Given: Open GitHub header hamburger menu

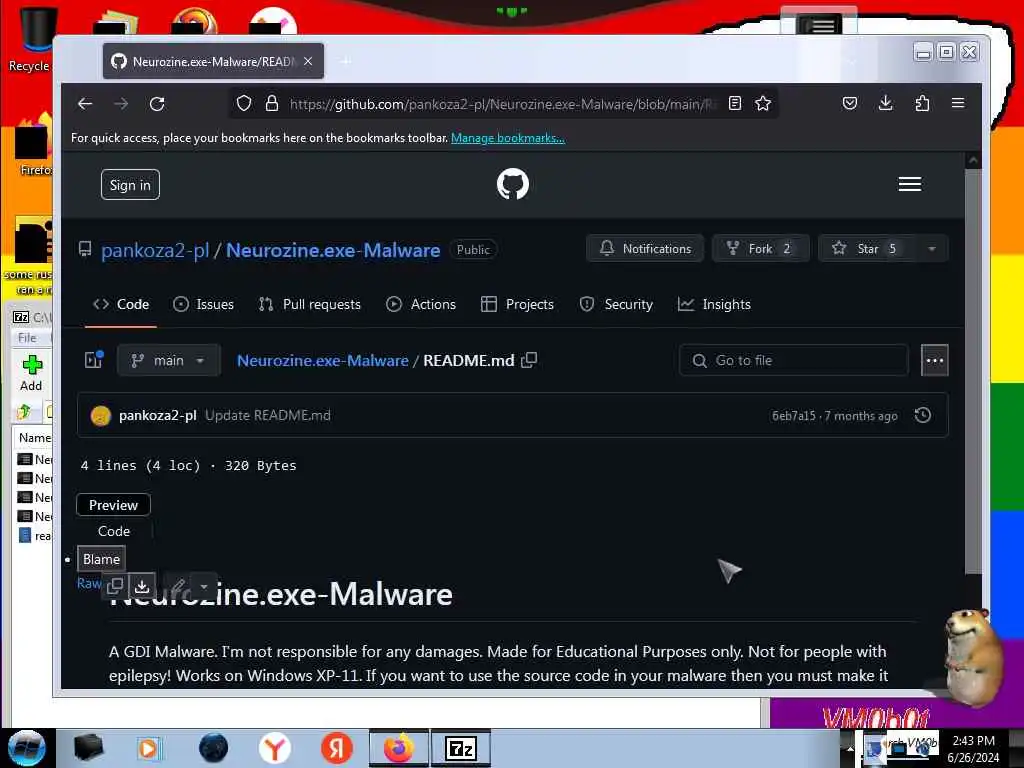Looking at the screenshot, I should pyautogui.click(x=910, y=184).
